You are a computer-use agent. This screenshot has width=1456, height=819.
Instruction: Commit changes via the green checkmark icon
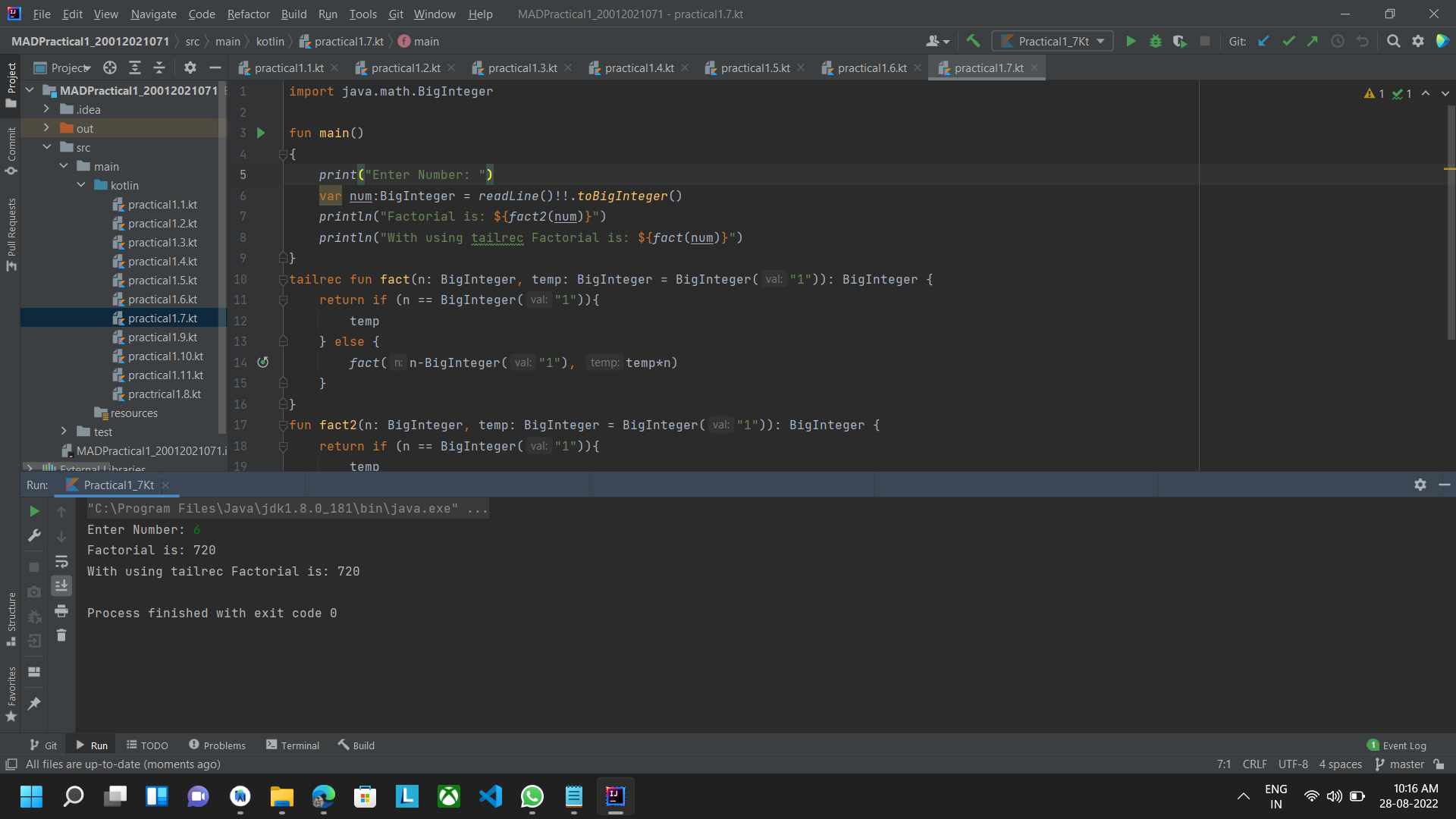coord(1288,41)
